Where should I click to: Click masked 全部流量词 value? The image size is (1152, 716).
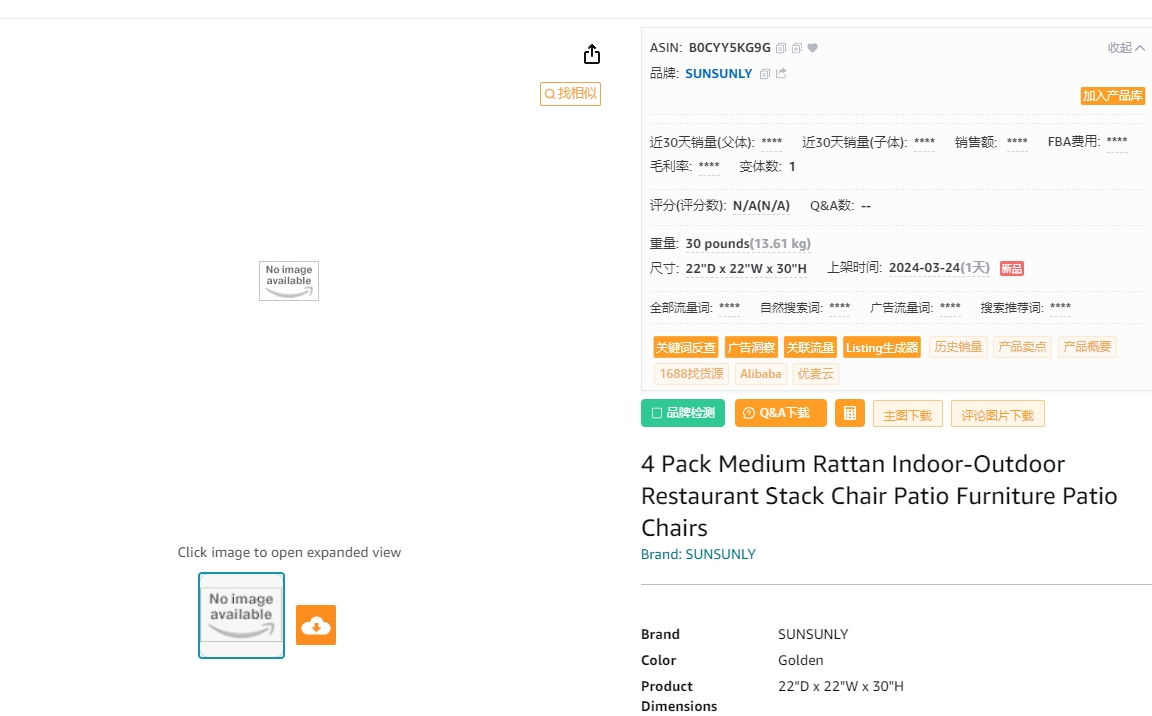click(730, 308)
